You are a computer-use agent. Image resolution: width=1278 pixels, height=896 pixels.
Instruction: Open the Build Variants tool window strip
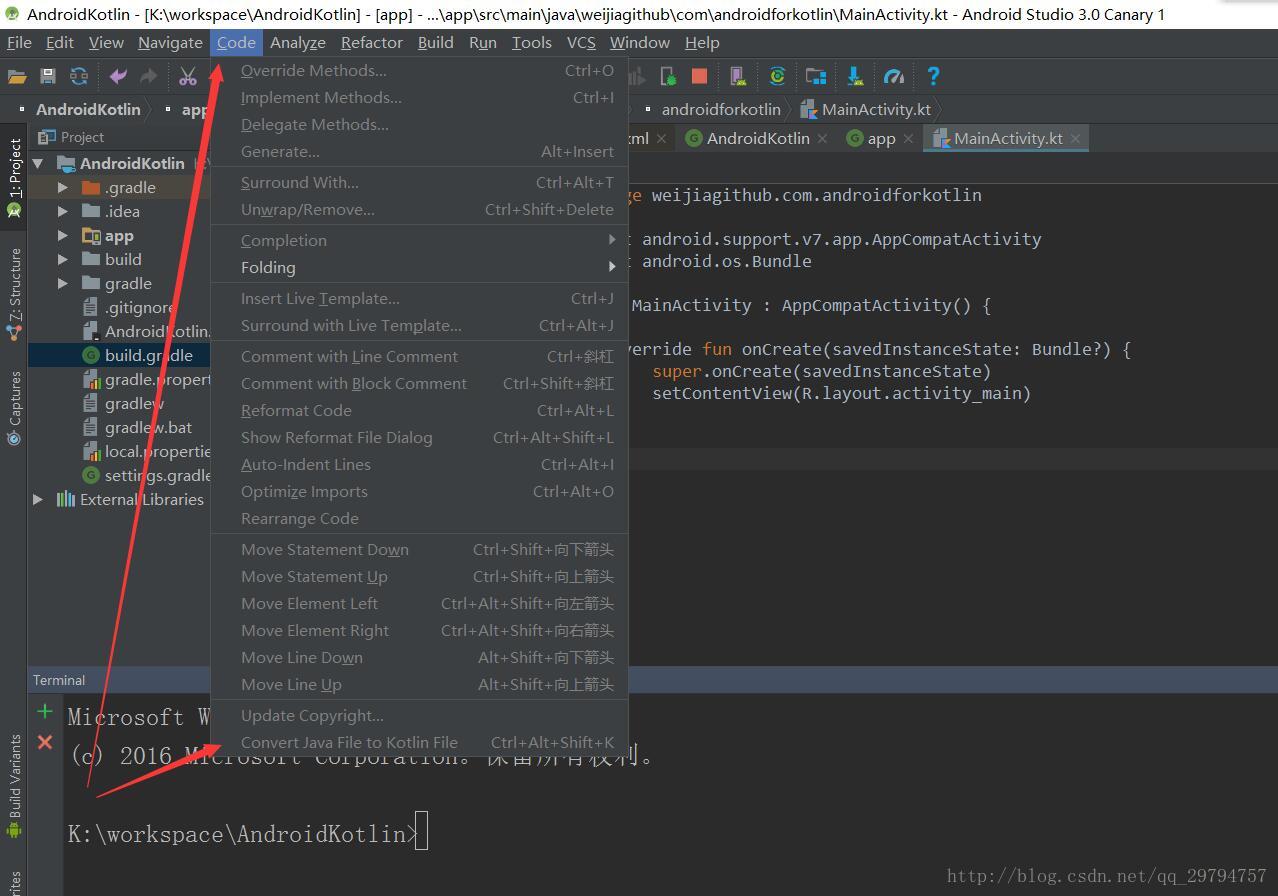[14, 788]
